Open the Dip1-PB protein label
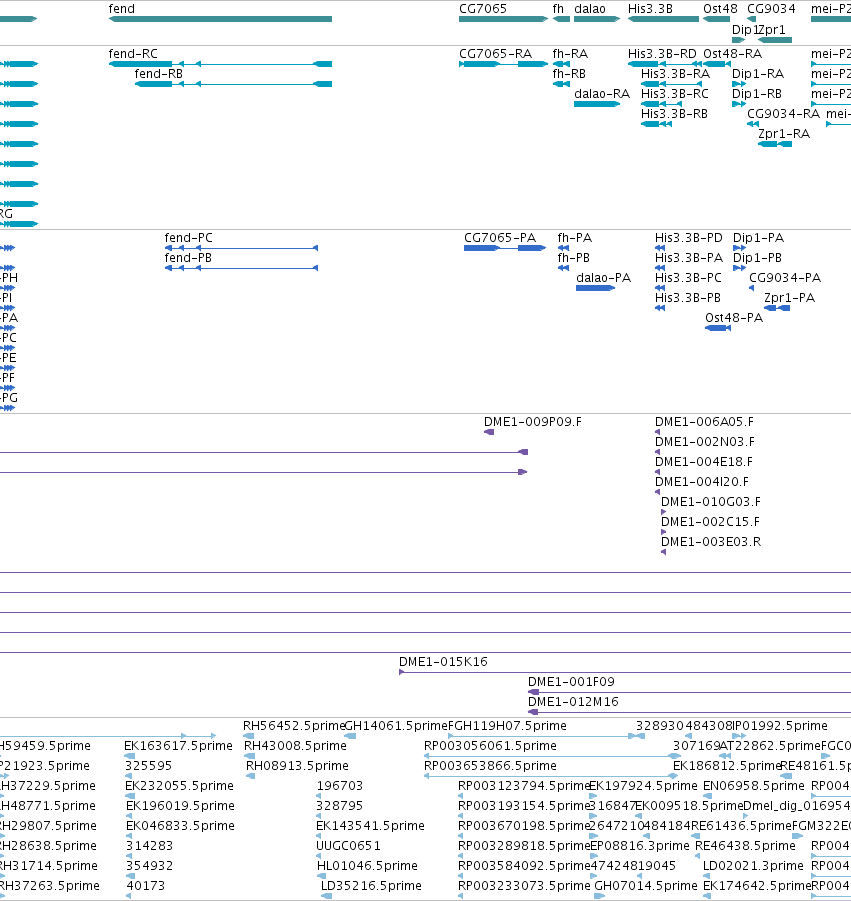Screen dimensions: 851x901 click(x=757, y=257)
